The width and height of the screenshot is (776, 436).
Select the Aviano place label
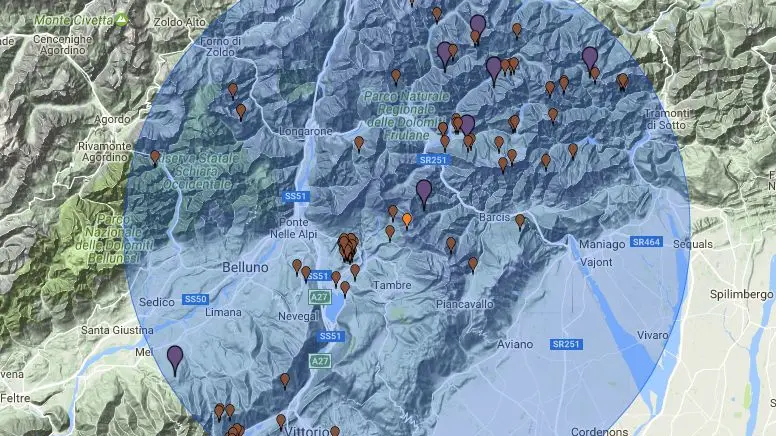click(x=514, y=344)
